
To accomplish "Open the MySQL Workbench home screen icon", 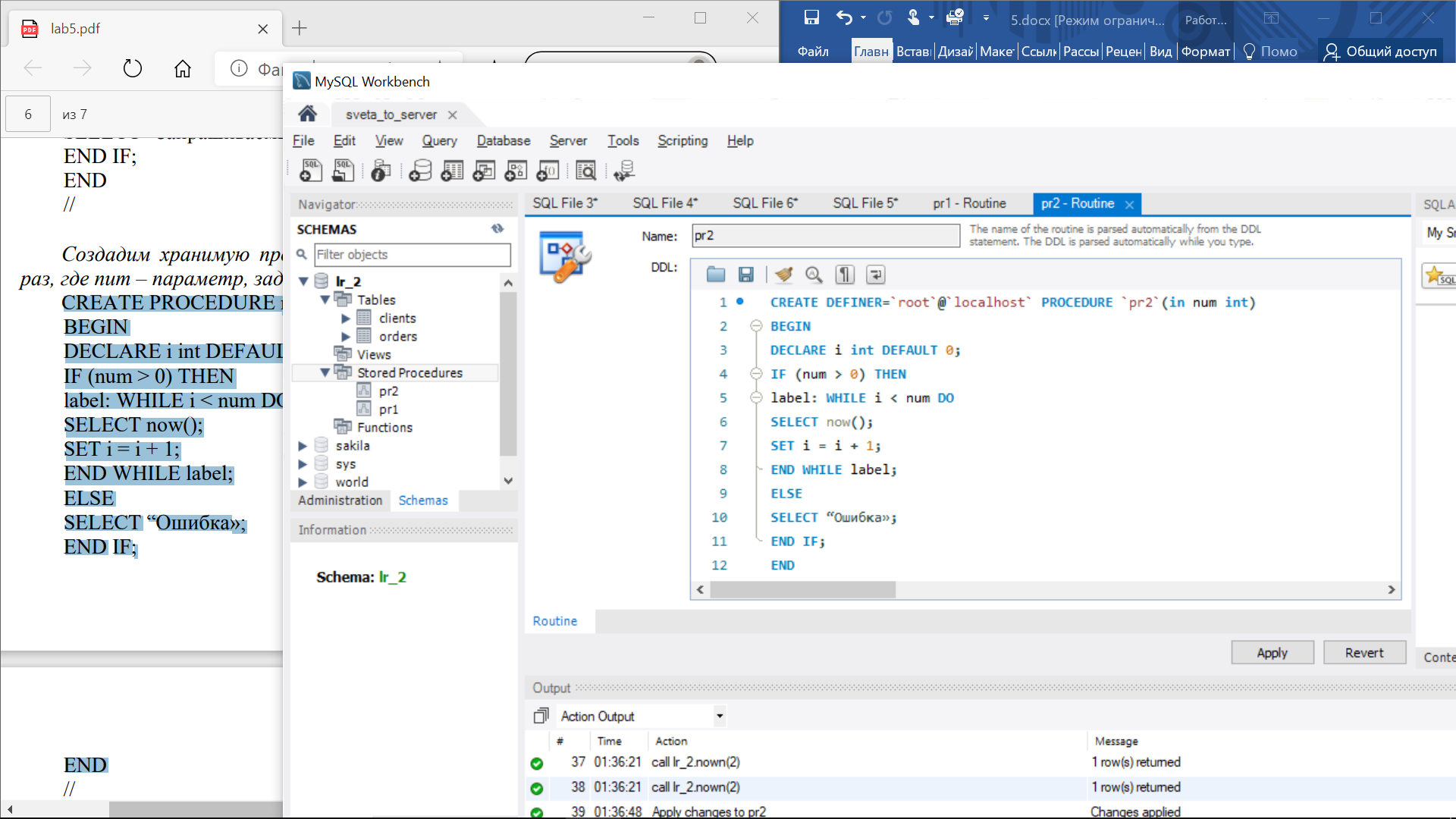I will pyautogui.click(x=307, y=114).
